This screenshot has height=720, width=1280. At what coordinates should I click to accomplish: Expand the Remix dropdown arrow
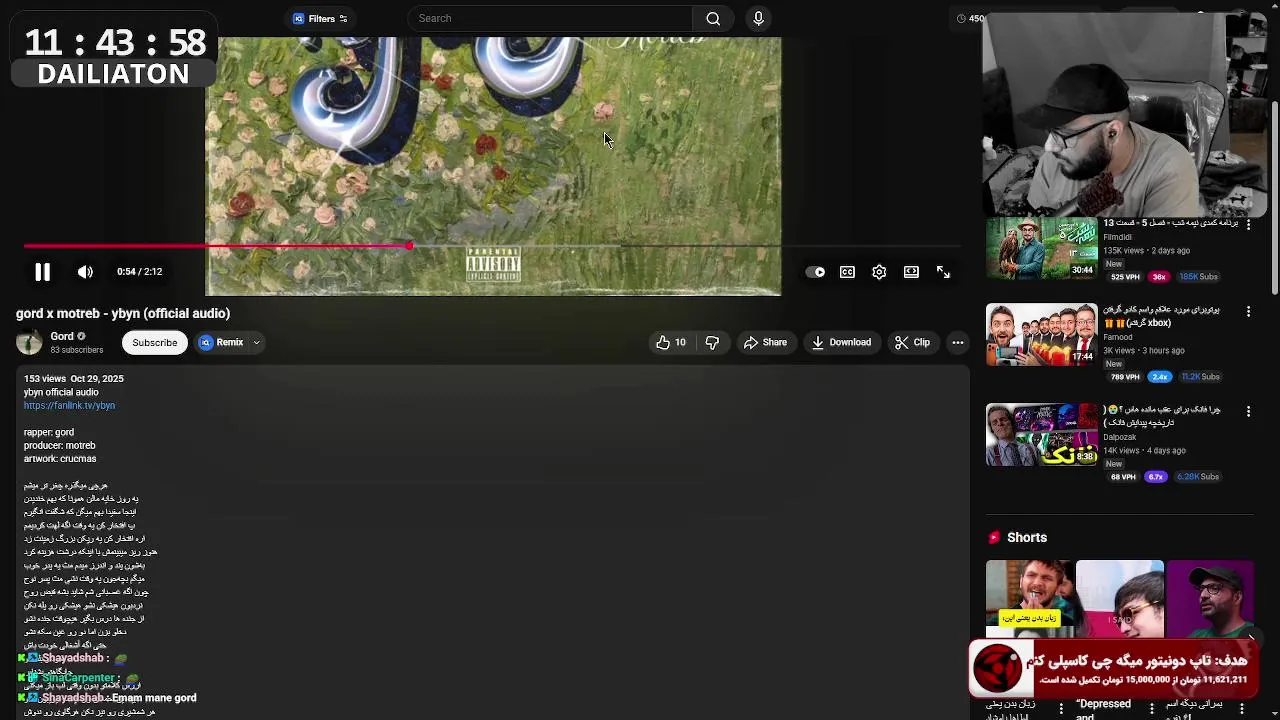(256, 342)
